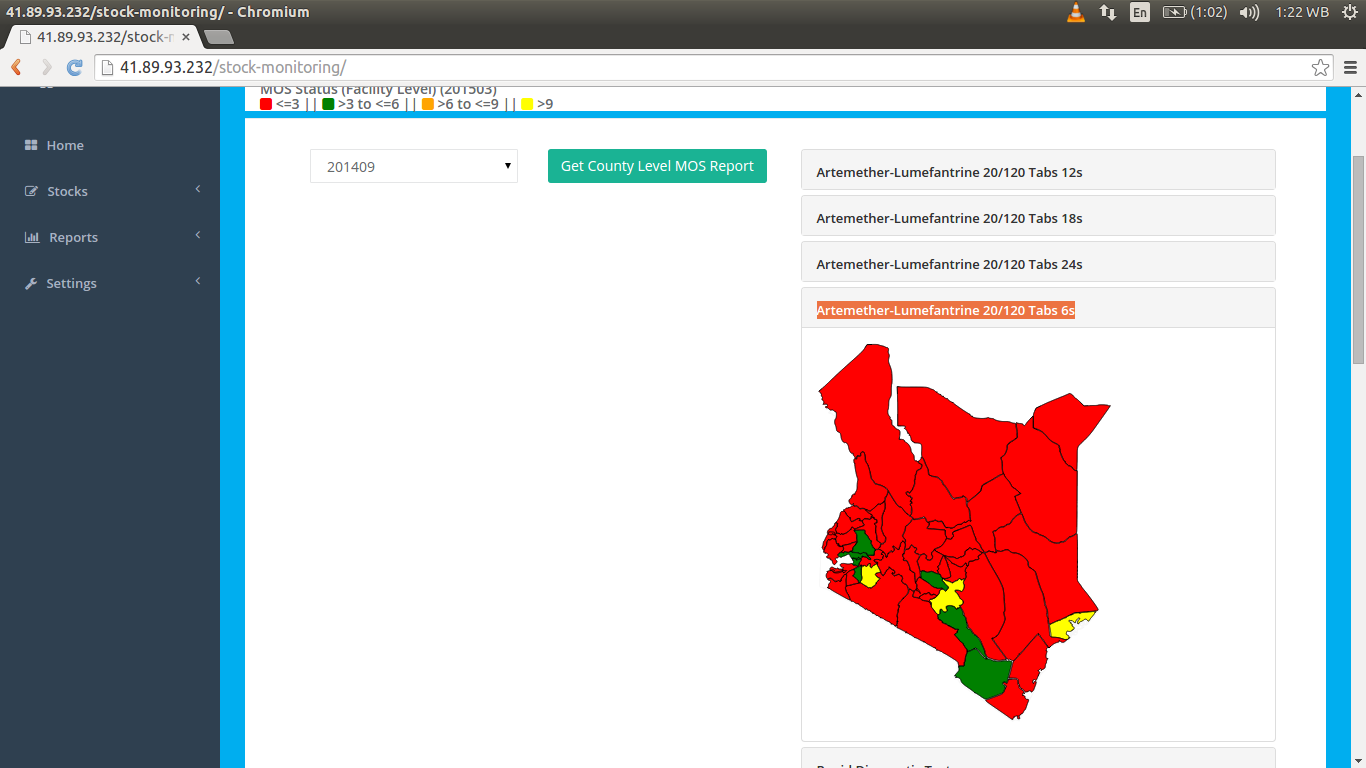Switch to the 41.89.93.232/stock tab
This screenshot has width=1366, height=768.
pyautogui.click(x=100, y=37)
